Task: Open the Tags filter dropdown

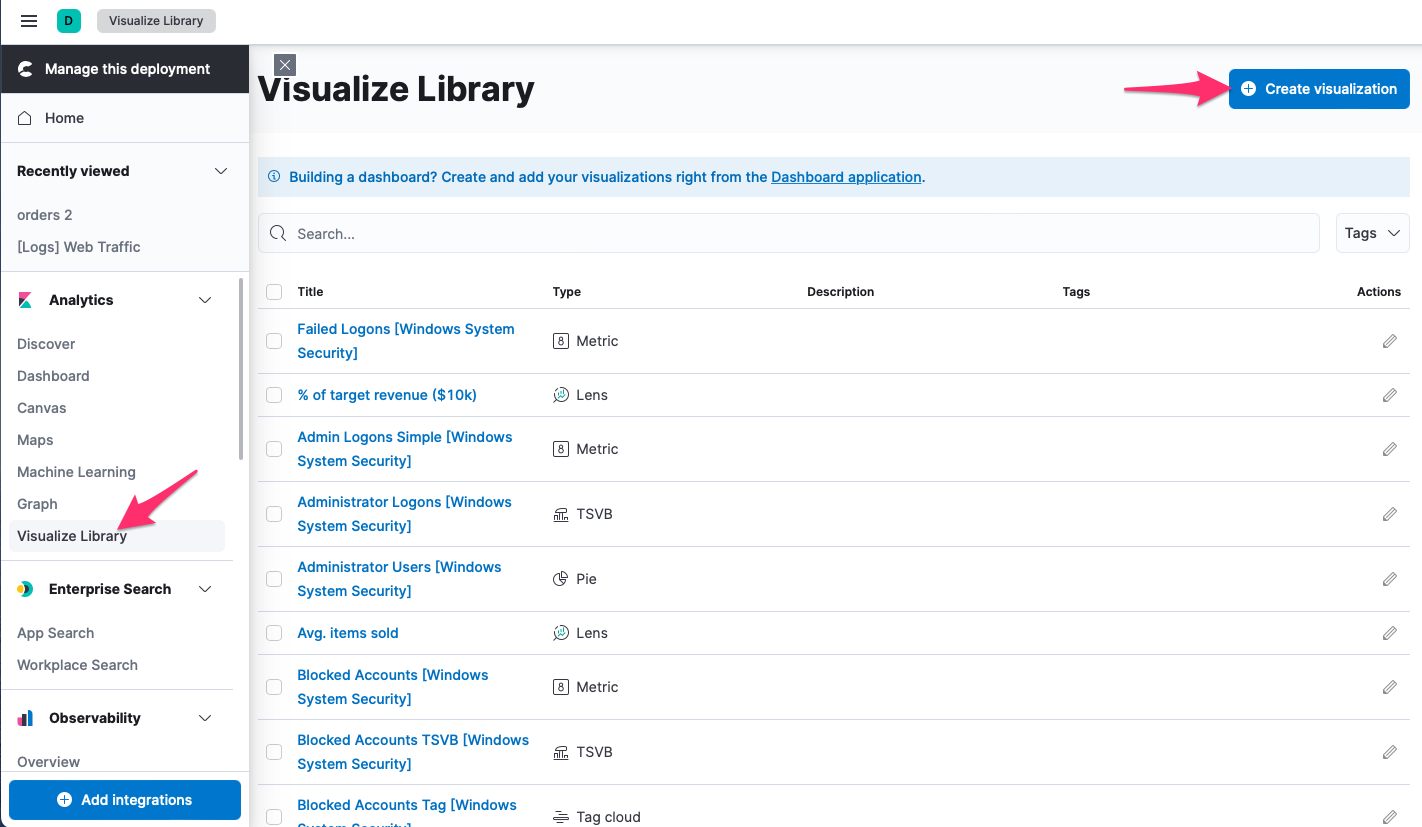Action: point(1371,232)
